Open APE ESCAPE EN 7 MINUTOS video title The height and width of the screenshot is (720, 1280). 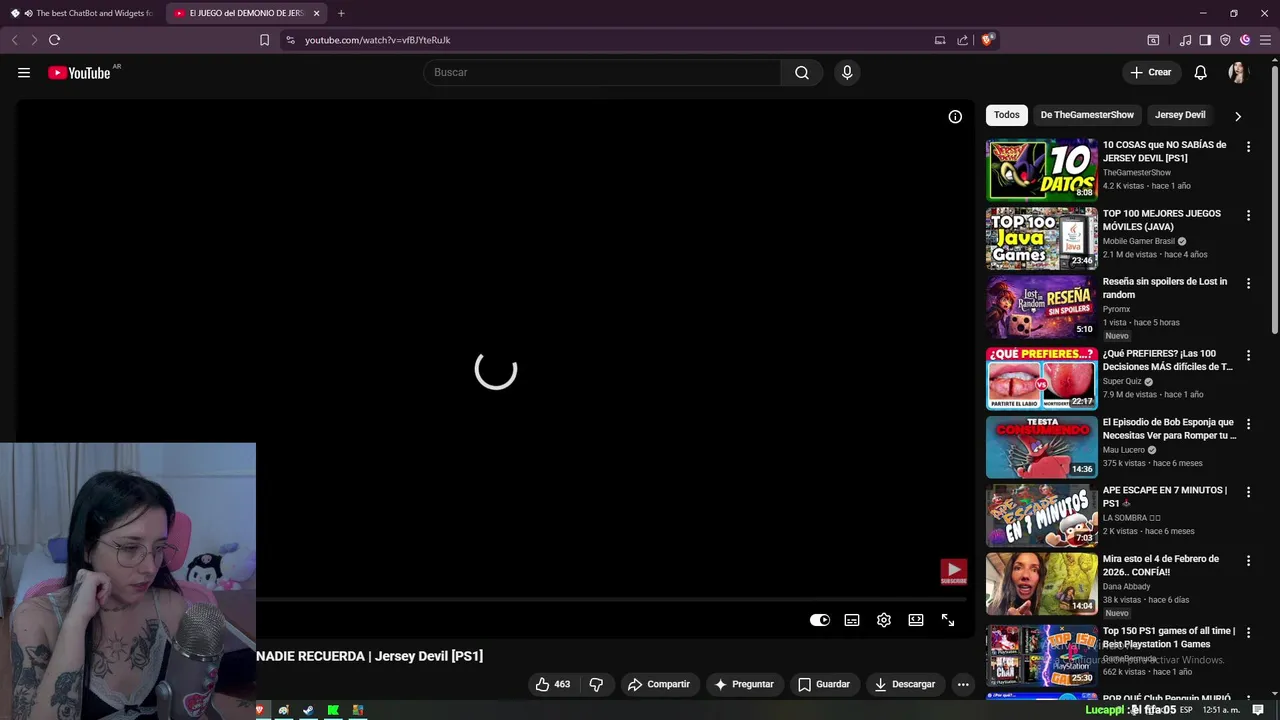(1165, 497)
